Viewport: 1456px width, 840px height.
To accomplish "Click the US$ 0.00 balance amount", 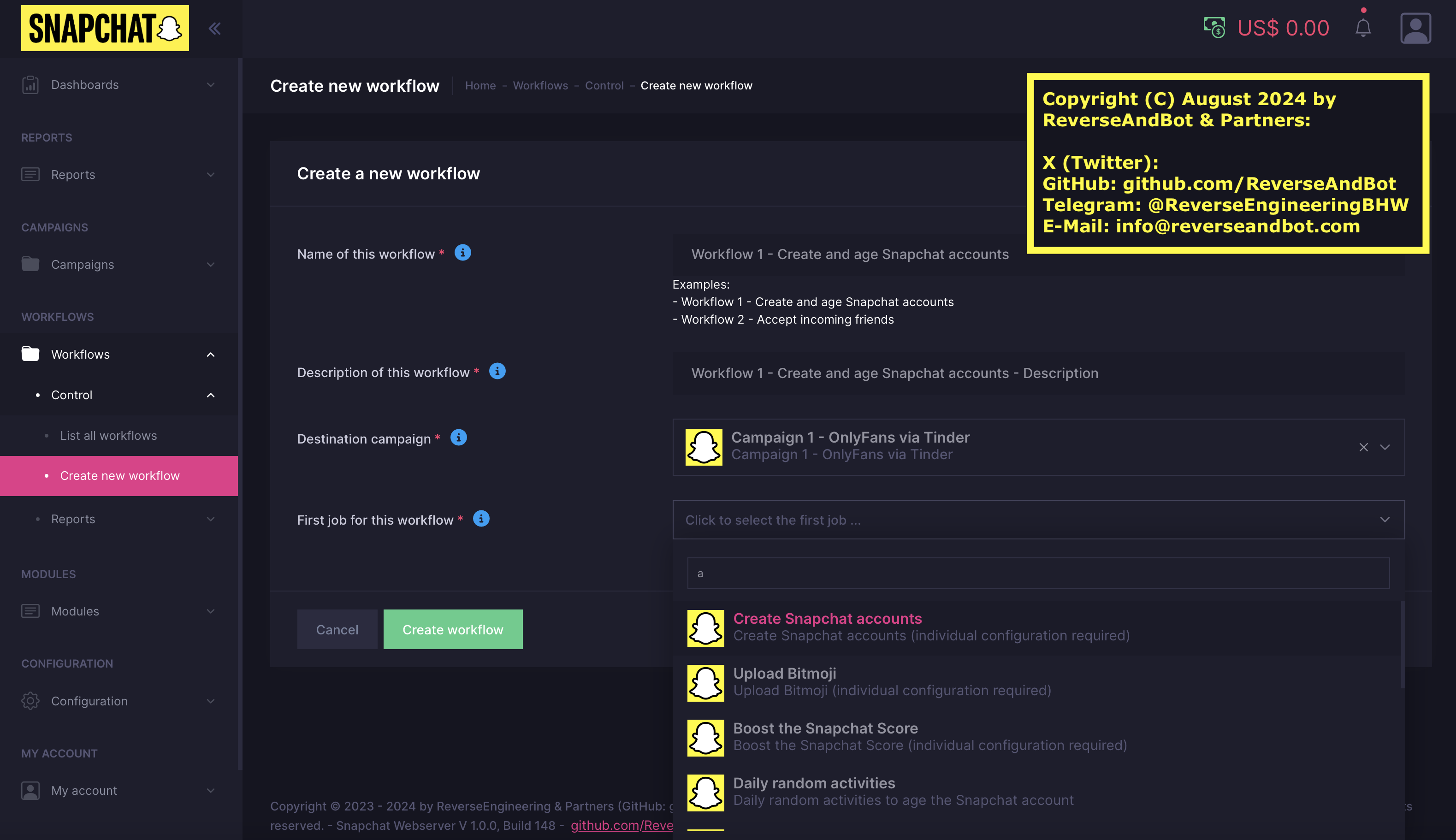I will [x=1283, y=28].
